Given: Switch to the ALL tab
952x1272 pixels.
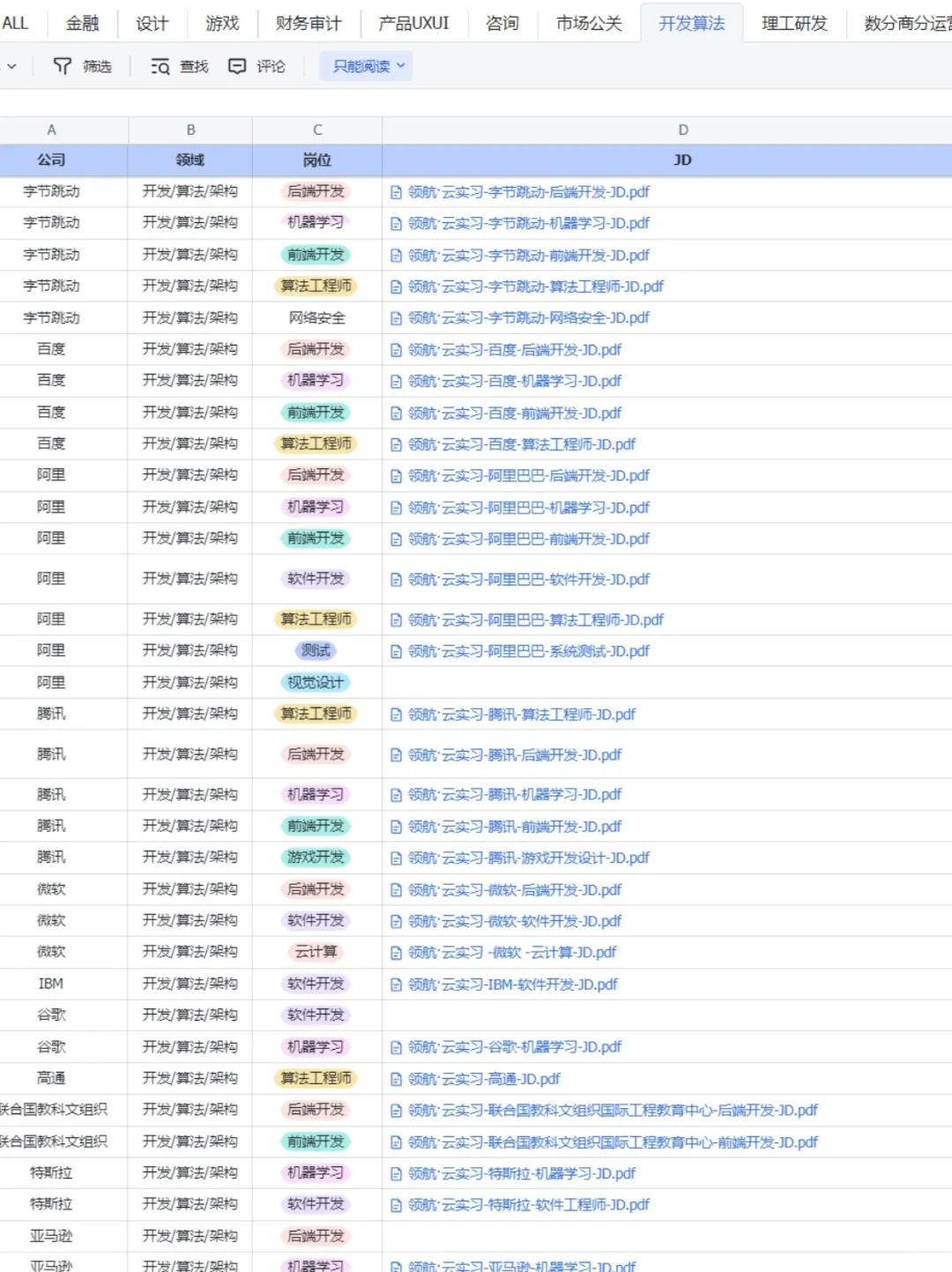Looking at the screenshot, I should [x=16, y=23].
